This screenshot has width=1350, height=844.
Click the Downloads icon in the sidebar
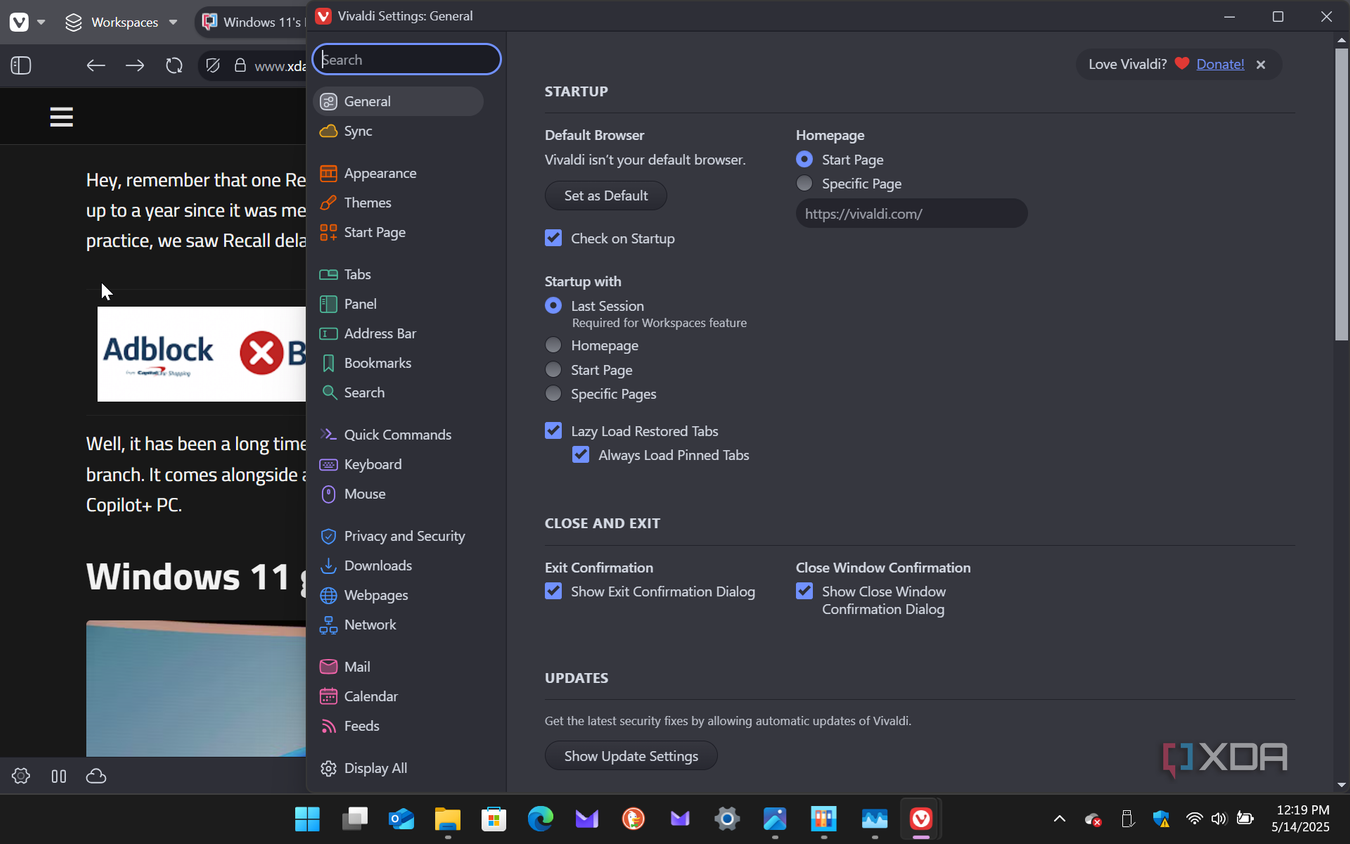point(328,566)
